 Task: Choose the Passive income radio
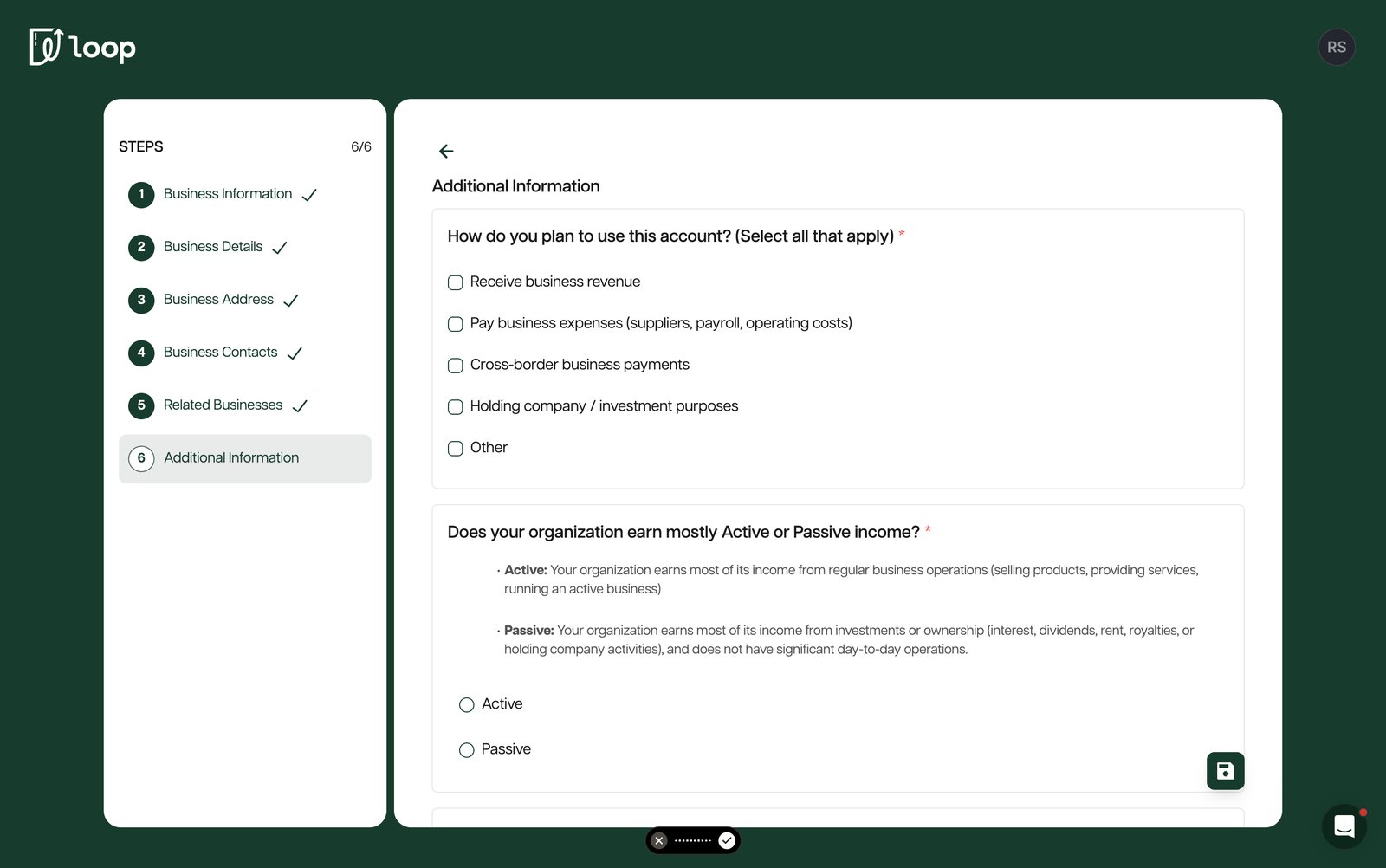[467, 750]
